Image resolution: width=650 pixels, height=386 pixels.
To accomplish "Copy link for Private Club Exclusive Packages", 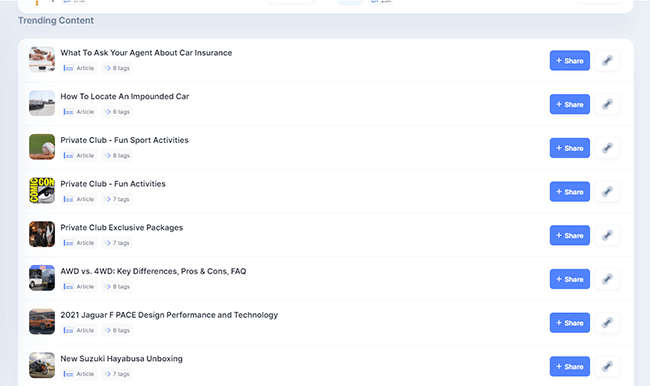I will (x=607, y=235).
